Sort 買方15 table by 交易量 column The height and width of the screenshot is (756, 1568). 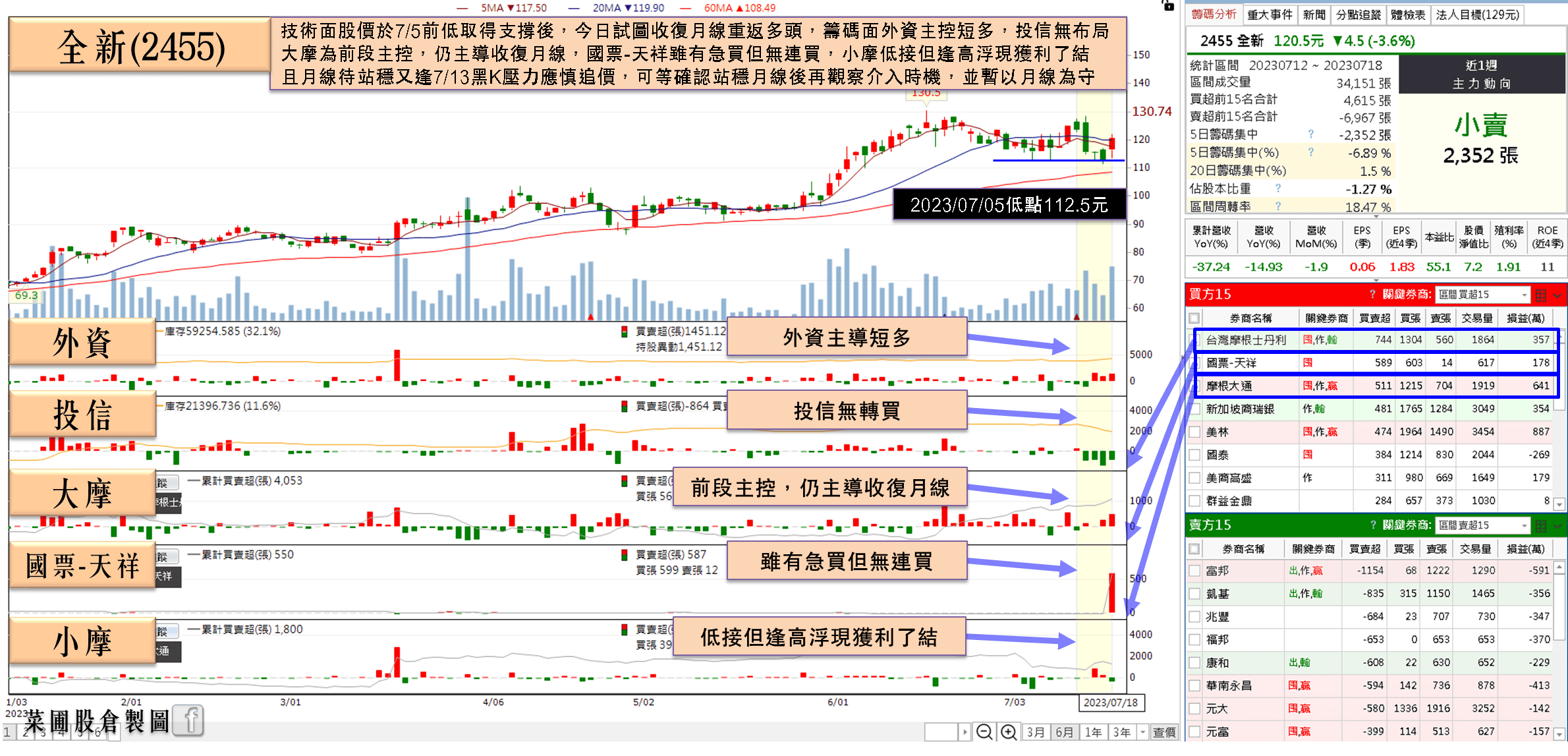tap(1477, 318)
